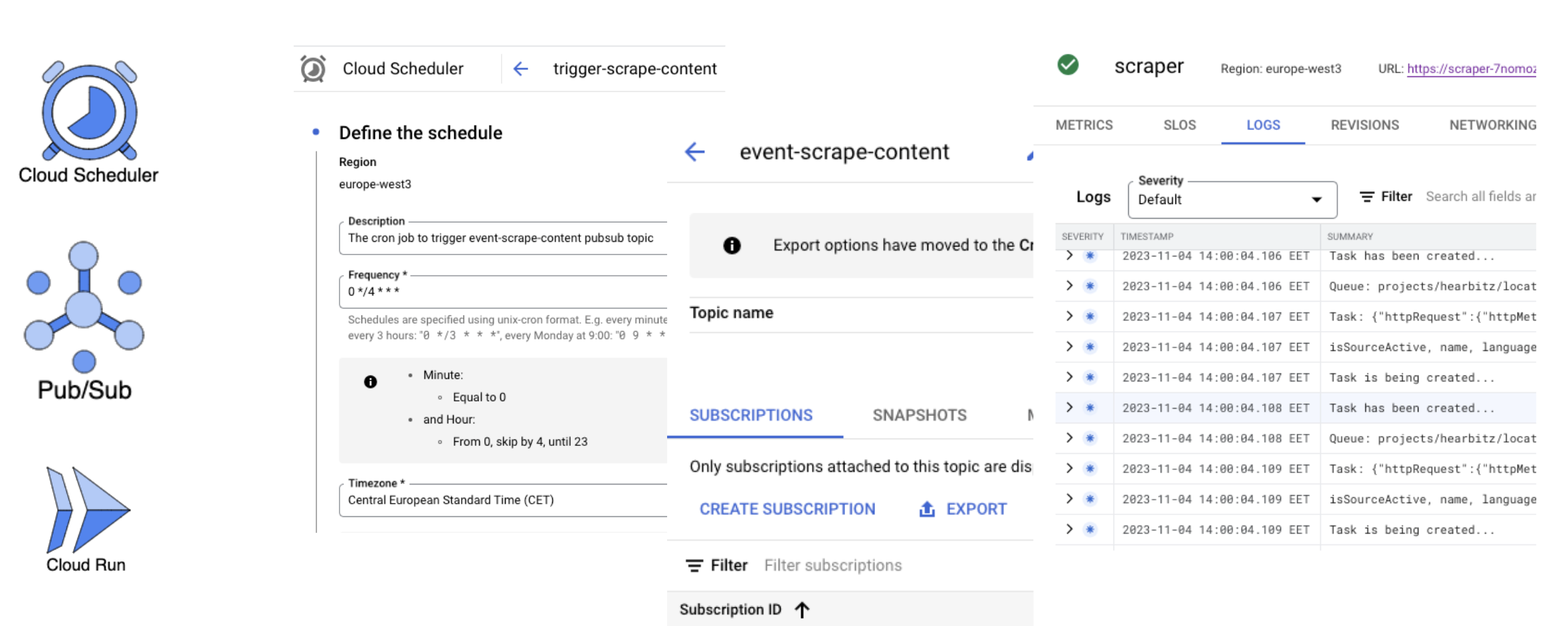
Task: Open the Severity Default dropdown
Action: point(1232,199)
